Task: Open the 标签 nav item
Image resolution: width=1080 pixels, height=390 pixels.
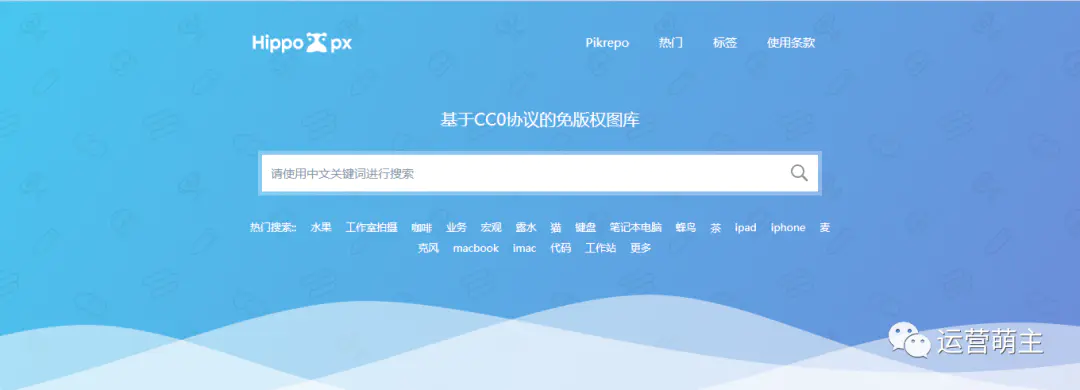Action: pos(725,43)
